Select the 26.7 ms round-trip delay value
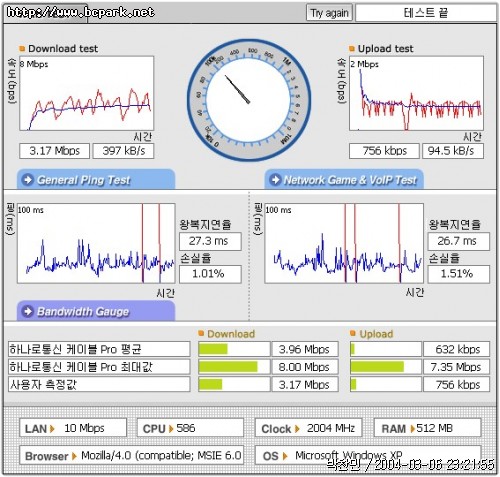Image resolution: width=500 pixels, height=477 pixels. click(459, 241)
